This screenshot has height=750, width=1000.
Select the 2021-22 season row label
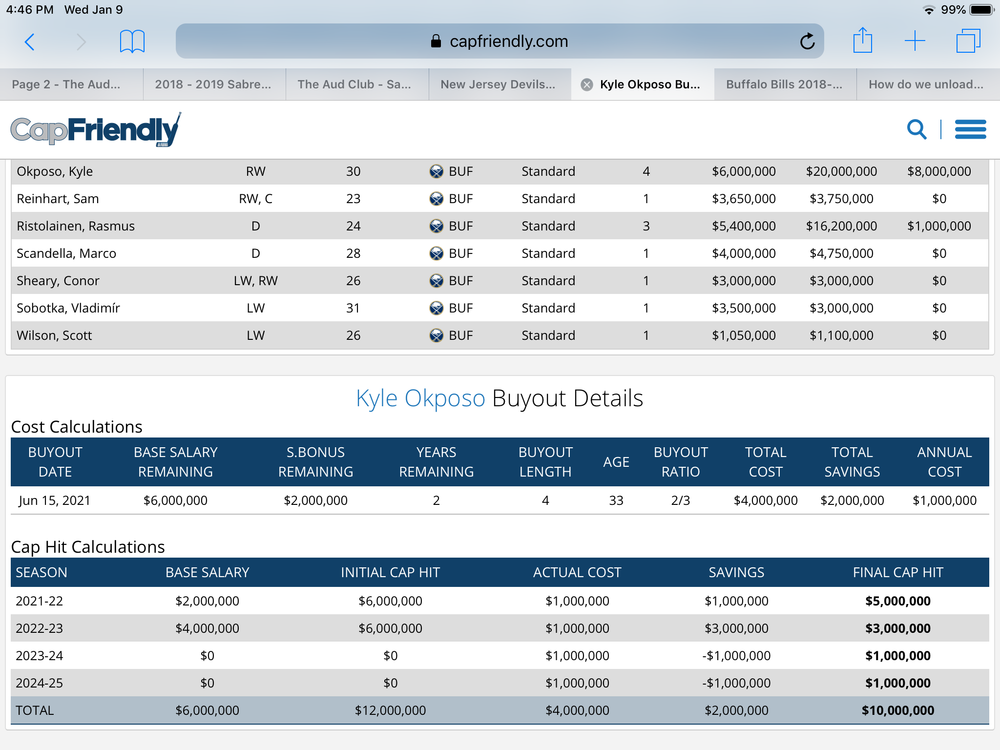click(39, 601)
